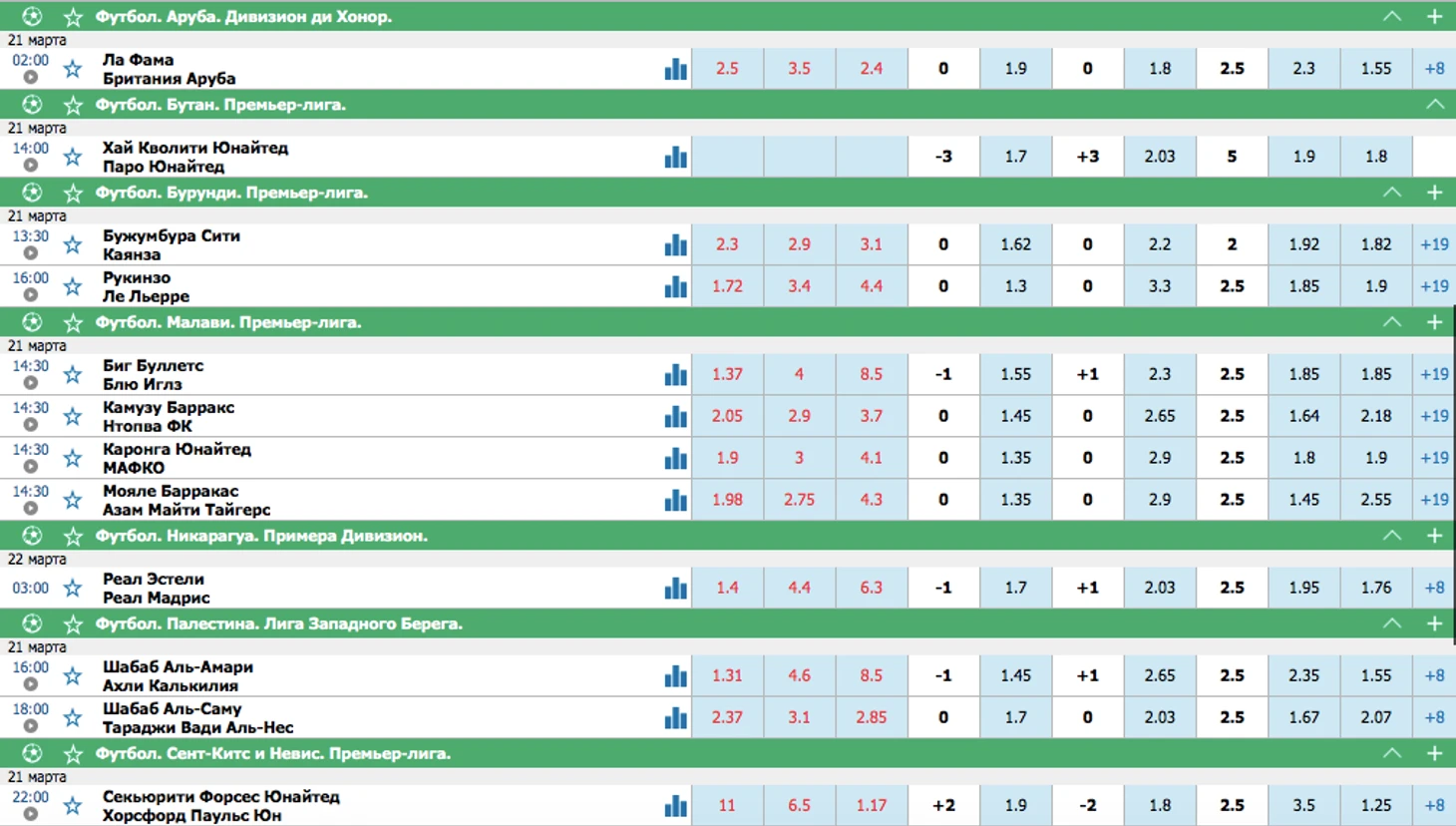Open the Футбол. Малави. Премьер-лига header link
1456x826 pixels.
(228, 322)
